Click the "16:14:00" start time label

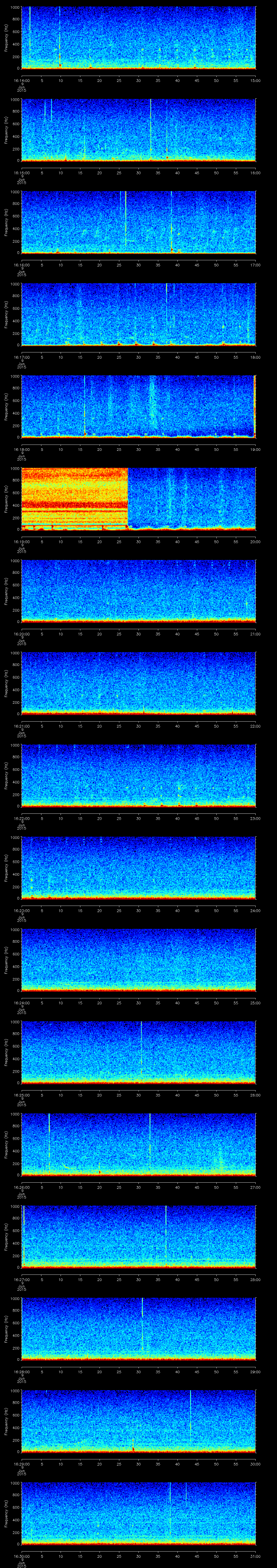coord(21,80)
